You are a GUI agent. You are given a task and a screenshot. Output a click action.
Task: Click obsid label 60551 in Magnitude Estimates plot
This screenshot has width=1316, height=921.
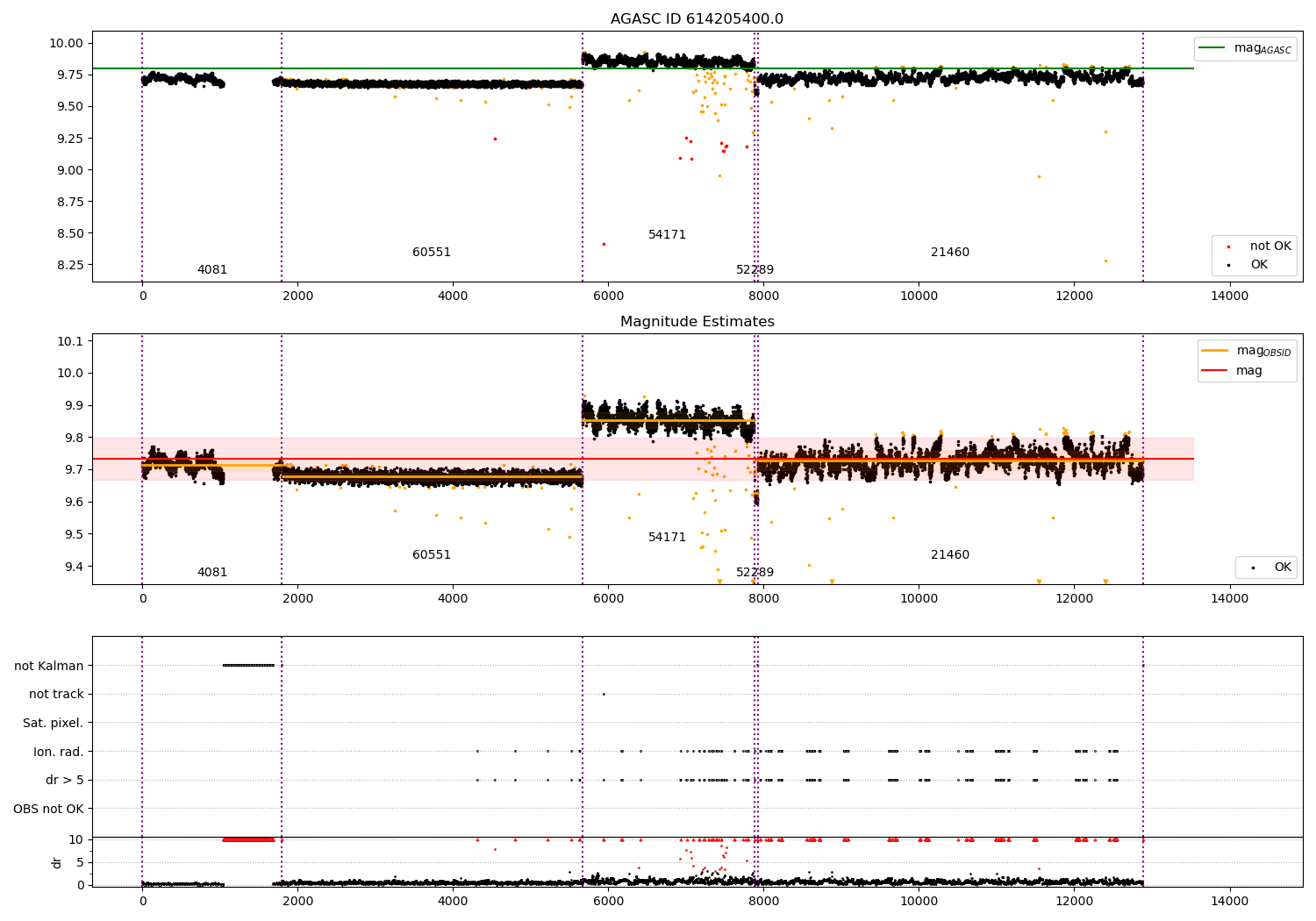click(432, 554)
